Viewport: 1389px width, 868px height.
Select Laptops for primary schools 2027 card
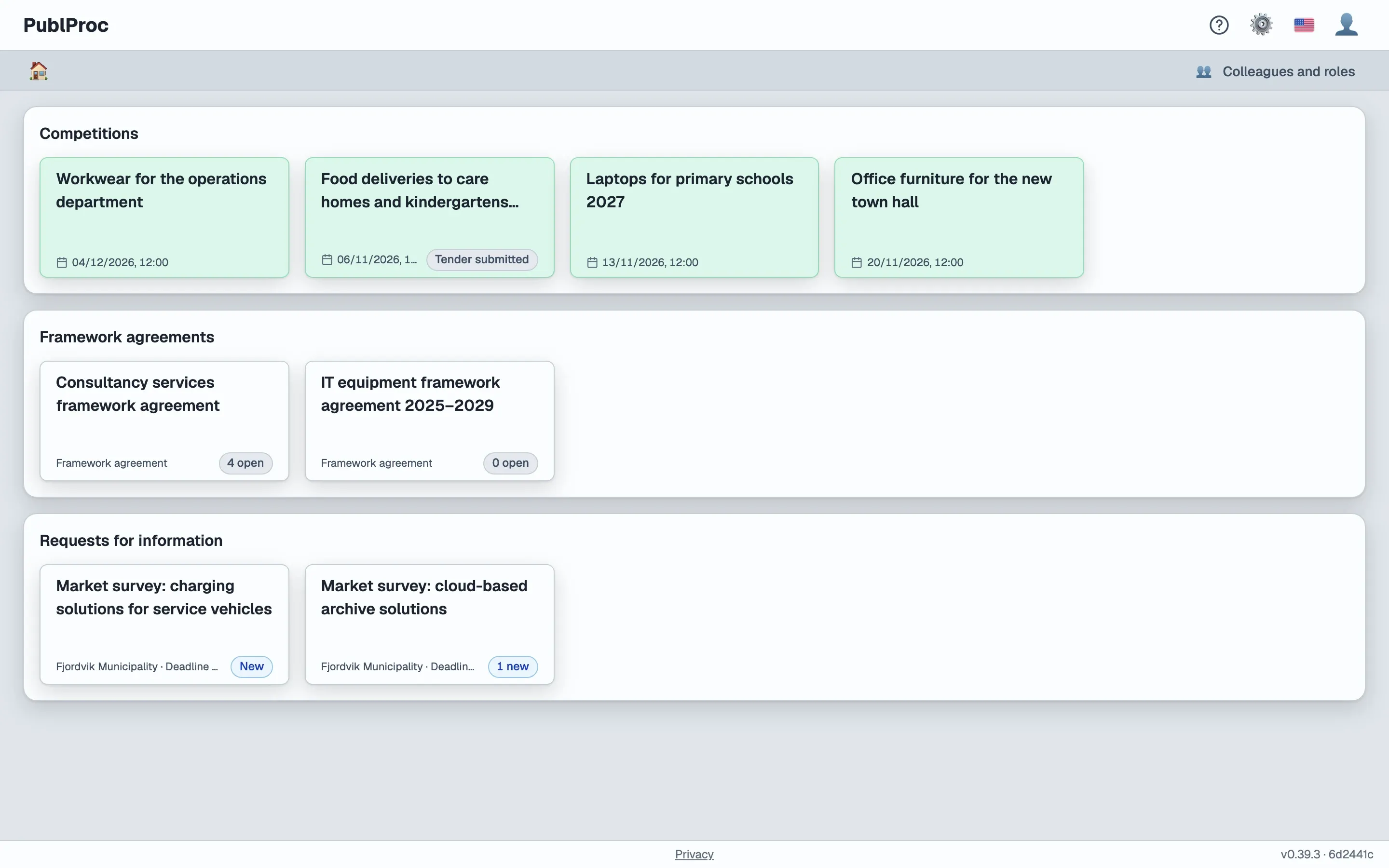coord(694,217)
